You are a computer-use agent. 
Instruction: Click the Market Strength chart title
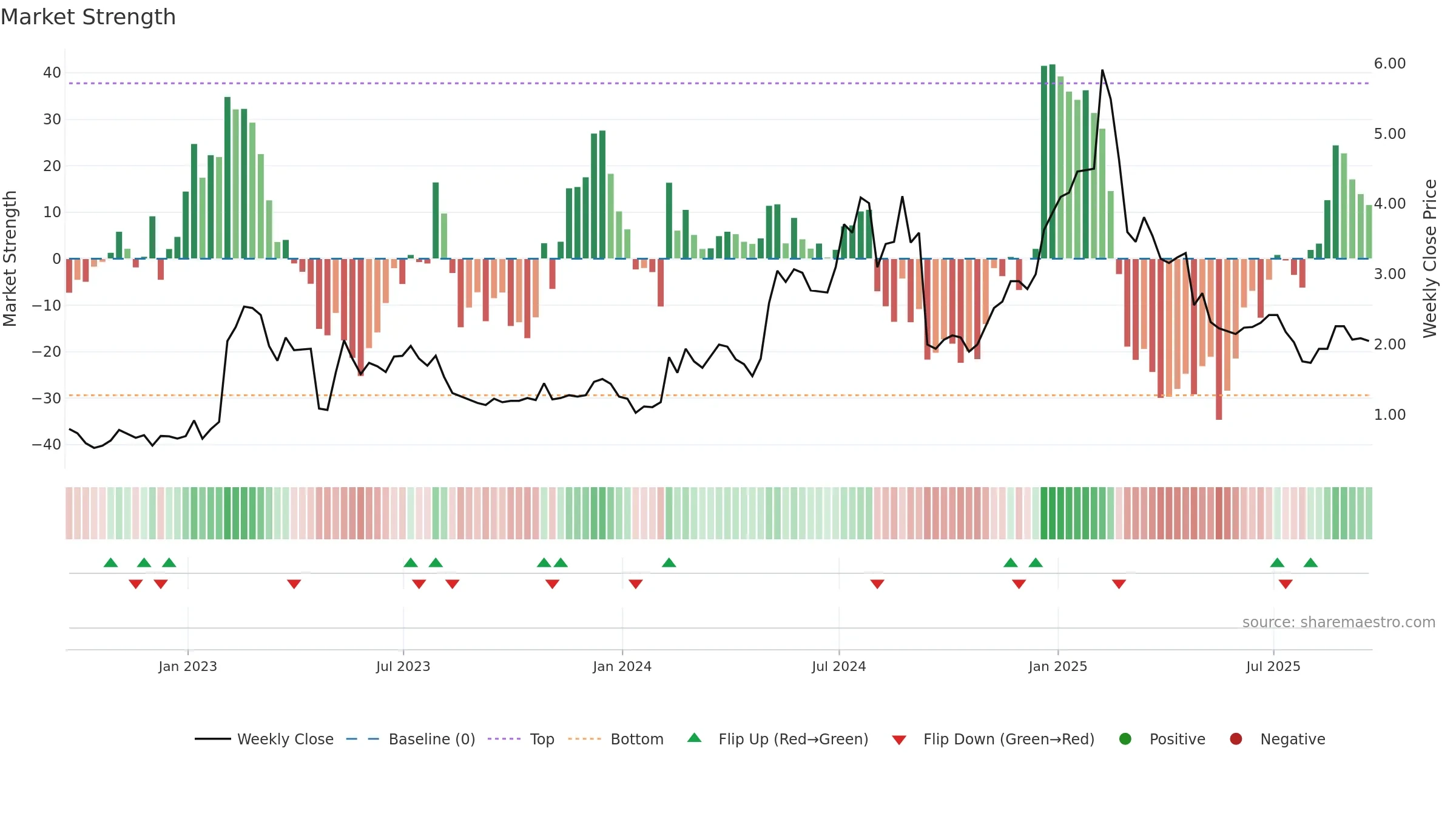[88, 17]
